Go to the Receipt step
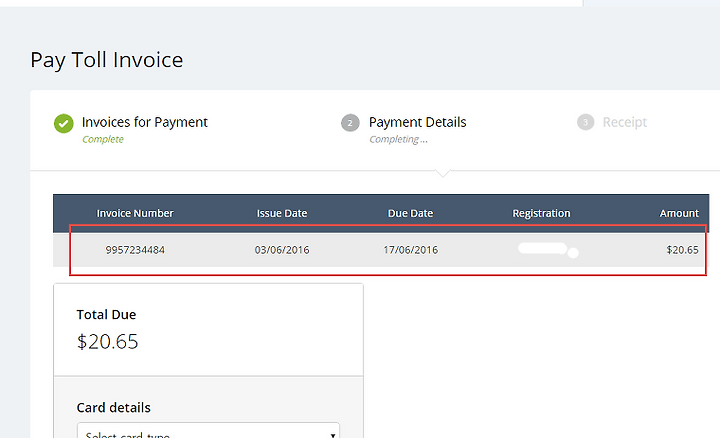720x438 pixels. (624, 122)
